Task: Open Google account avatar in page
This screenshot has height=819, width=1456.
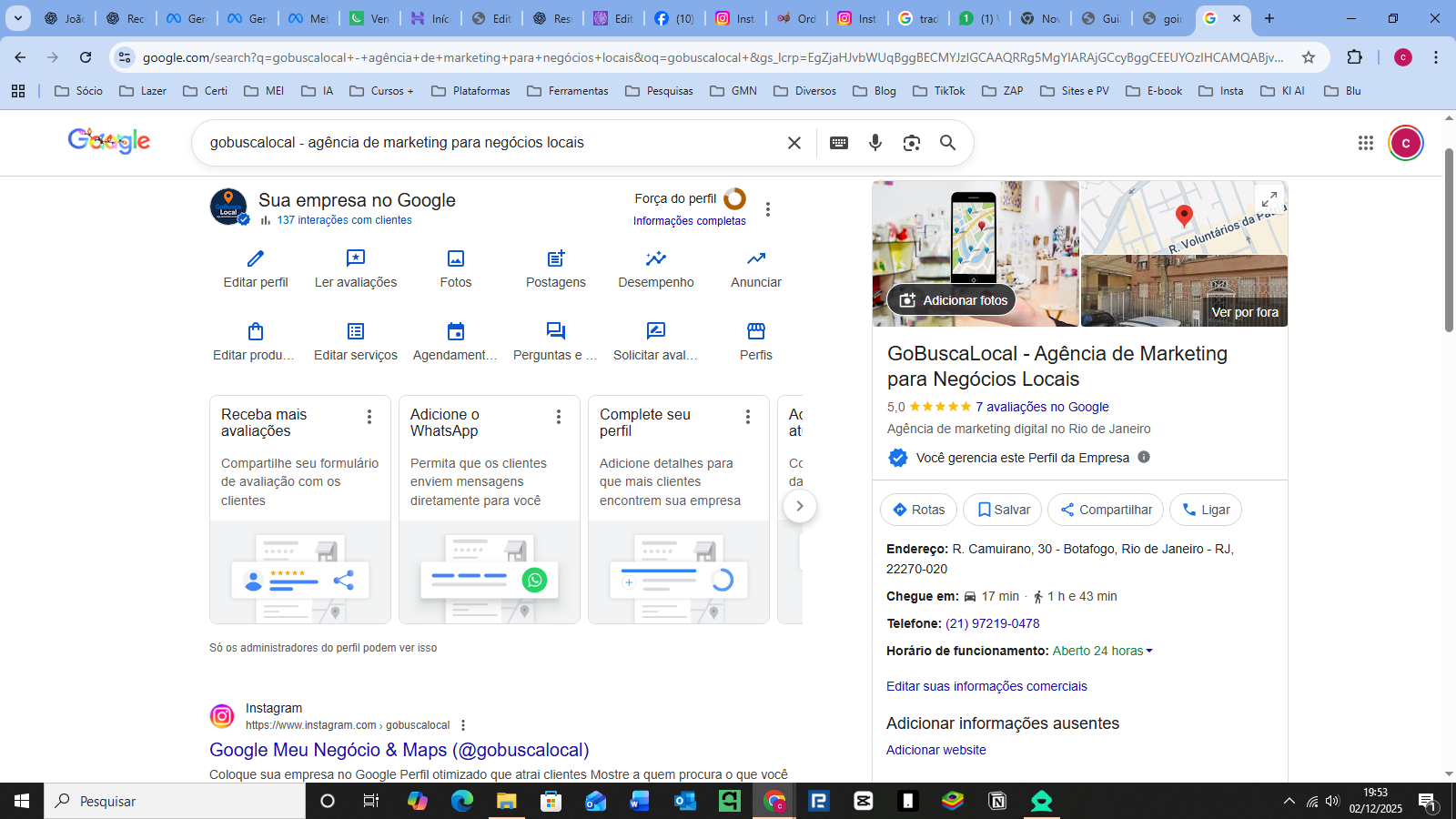Action: [1406, 143]
